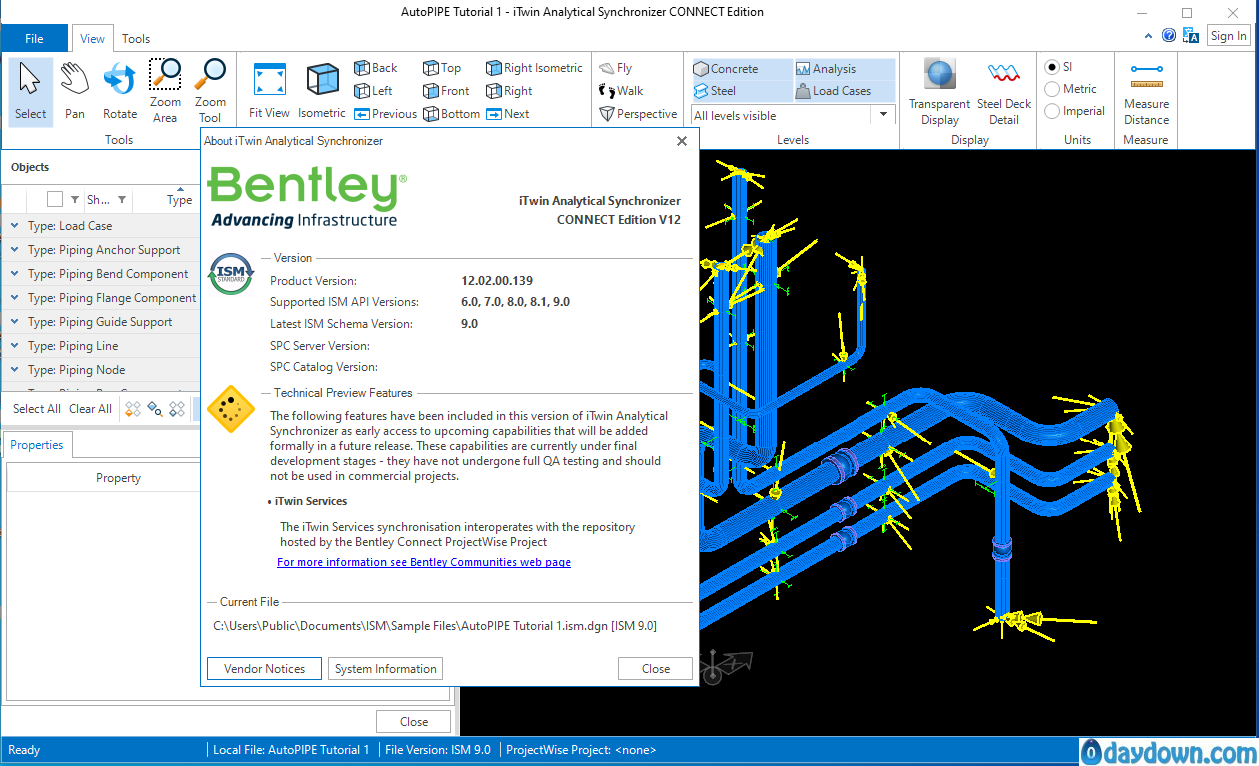Enable Perspective view

click(x=638, y=114)
